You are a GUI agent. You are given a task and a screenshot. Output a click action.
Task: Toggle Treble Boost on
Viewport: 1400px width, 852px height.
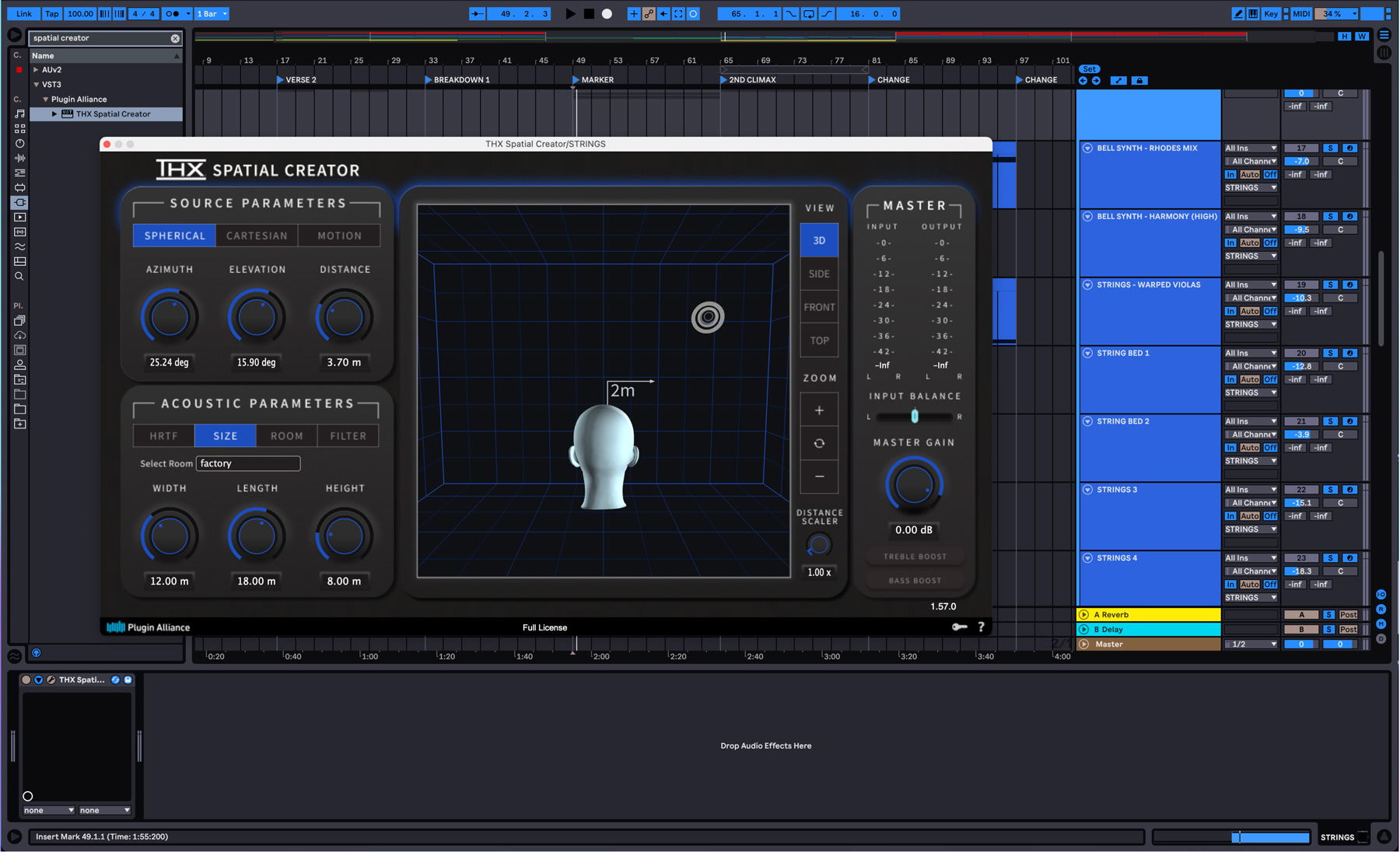[x=915, y=557]
